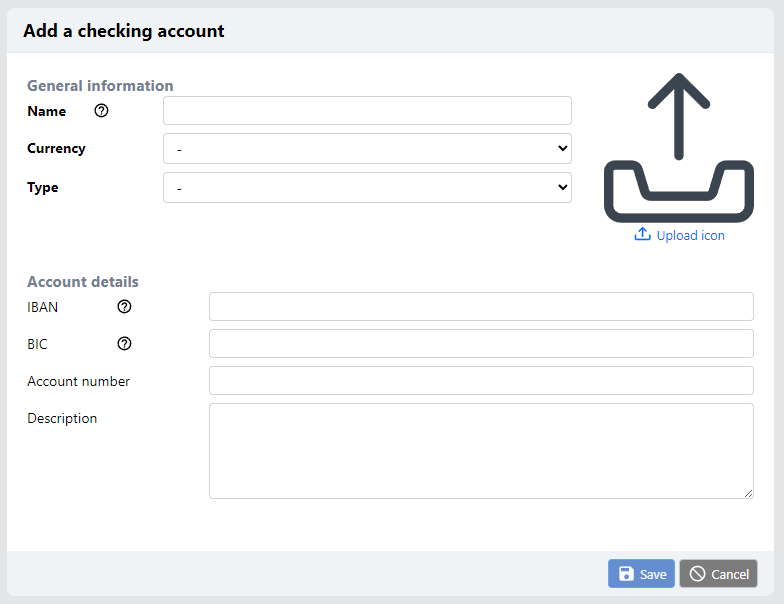Click the large upload tray icon image

click(x=678, y=148)
